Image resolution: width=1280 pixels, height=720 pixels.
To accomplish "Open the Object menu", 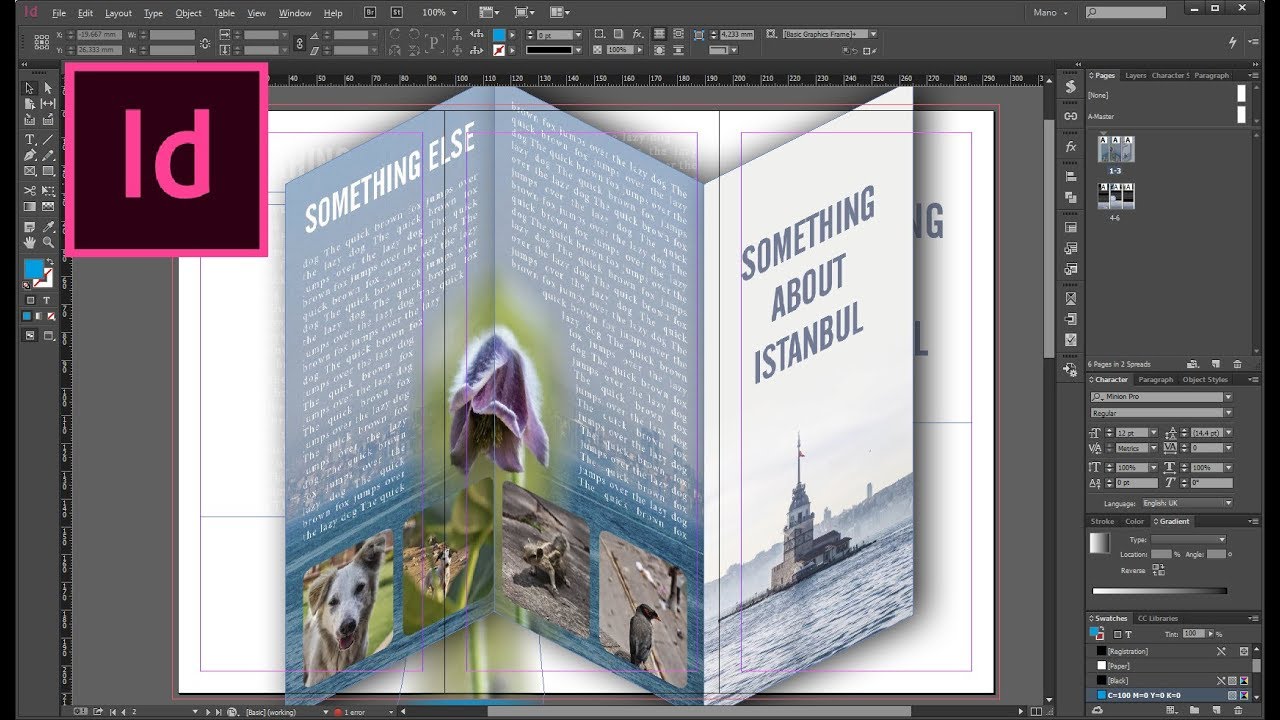I will pyautogui.click(x=188, y=13).
